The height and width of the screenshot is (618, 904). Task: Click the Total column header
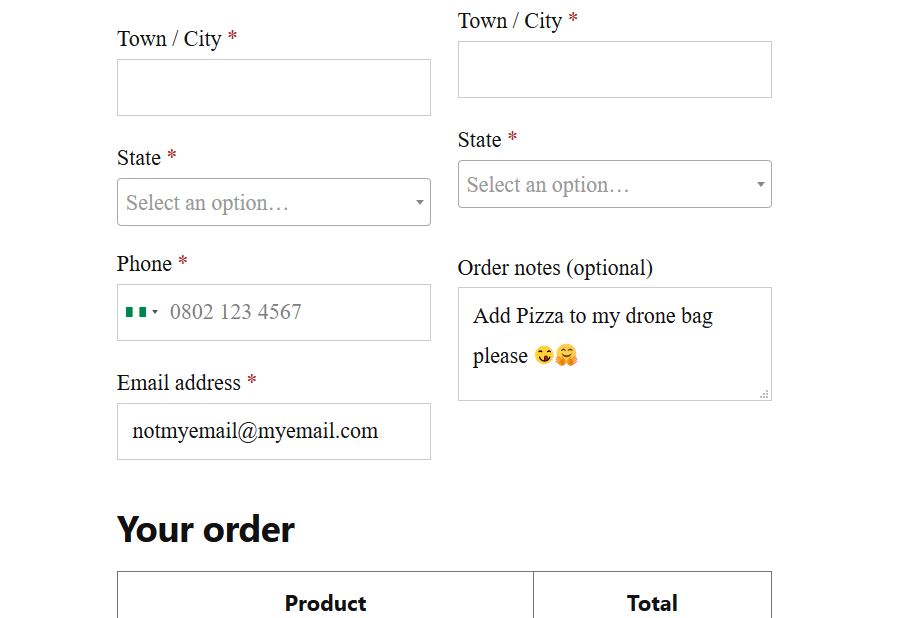click(x=652, y=603)
